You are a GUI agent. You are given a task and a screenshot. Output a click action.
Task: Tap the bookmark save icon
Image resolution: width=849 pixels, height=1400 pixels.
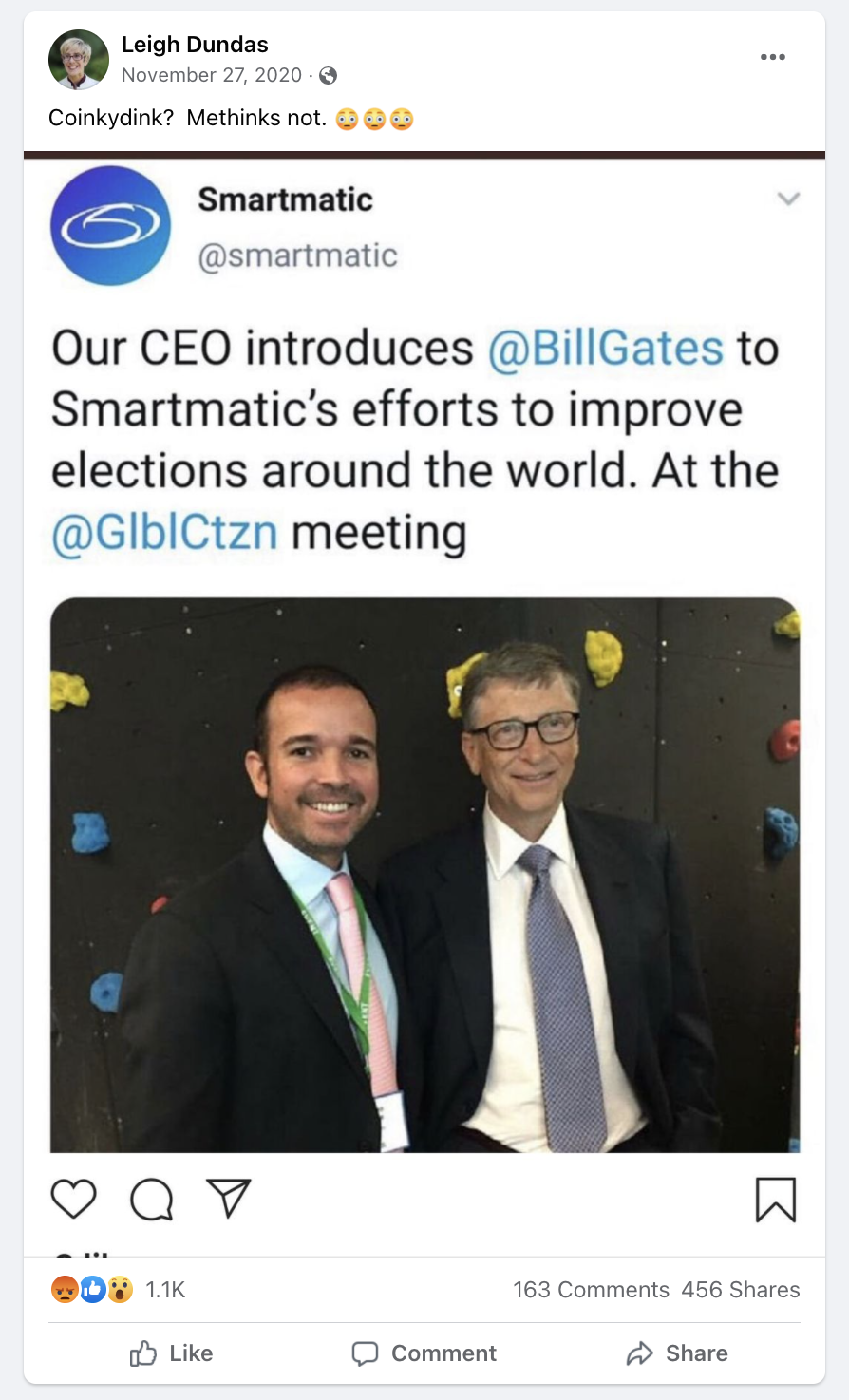click(x=775, y=1199)
